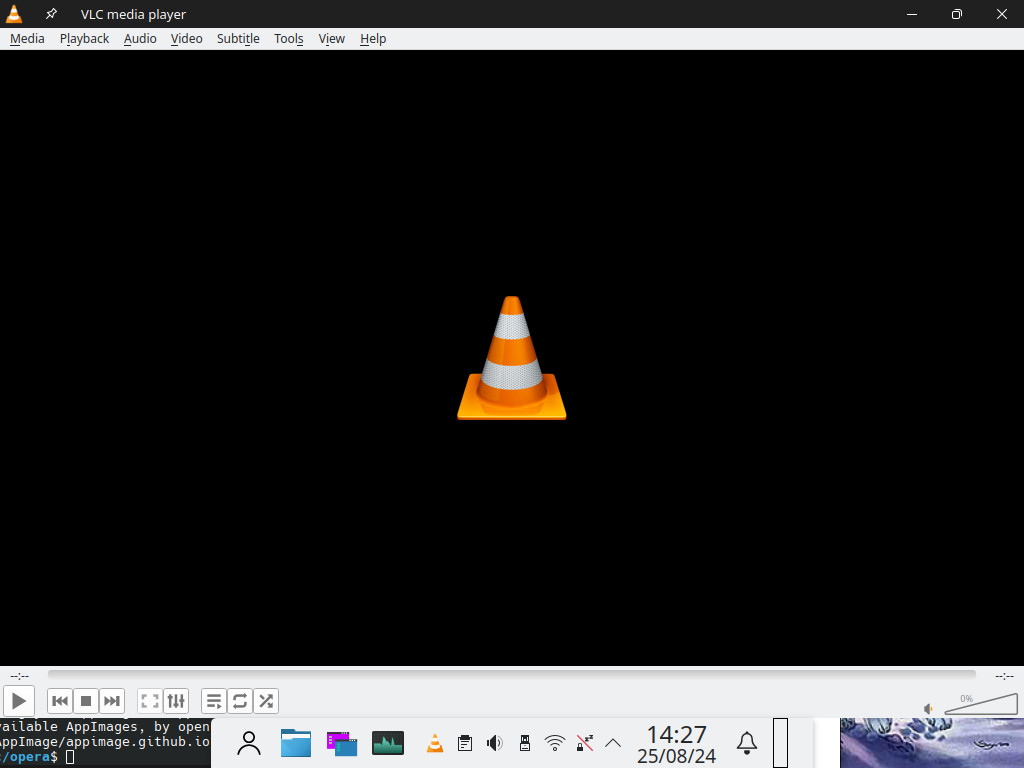This screenshot has width=1024, height=768.
Task: Skip to next media track
Action: (x=112, y=701)
